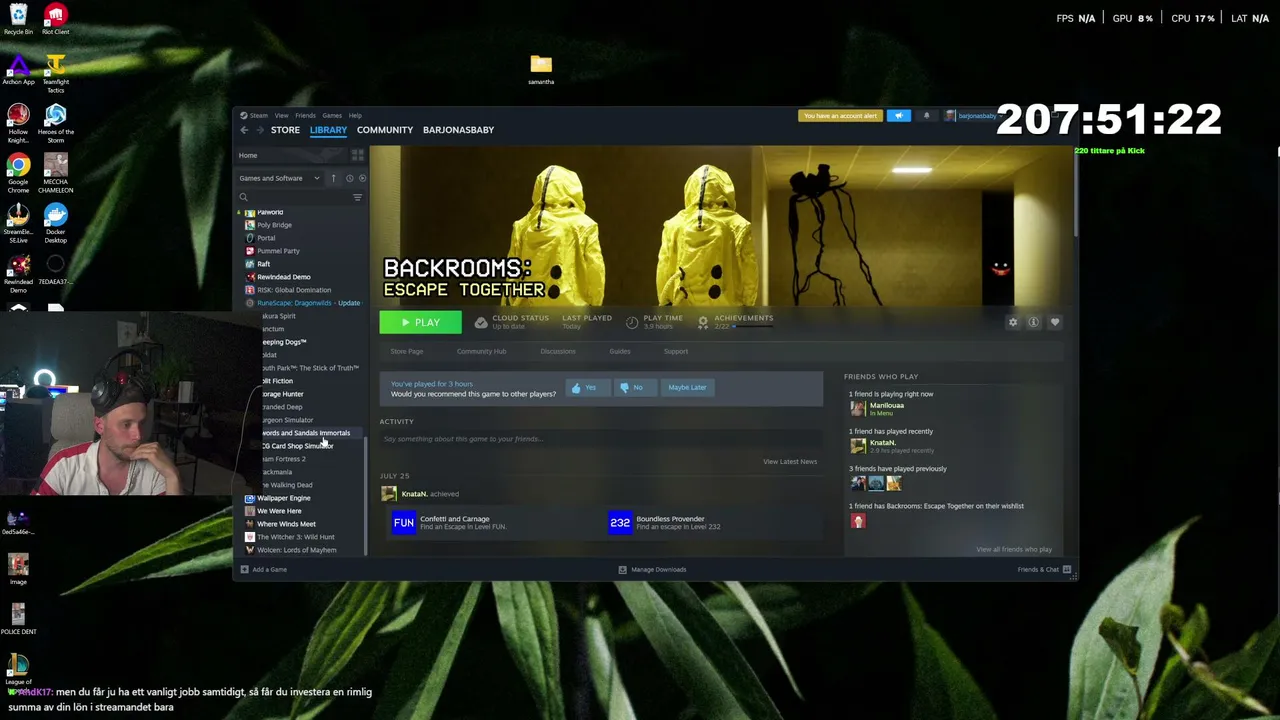This screenshot has height=720, width=1280.
Task: Switch to the LIBRARY tab
Action: click(x=328, y=130)
